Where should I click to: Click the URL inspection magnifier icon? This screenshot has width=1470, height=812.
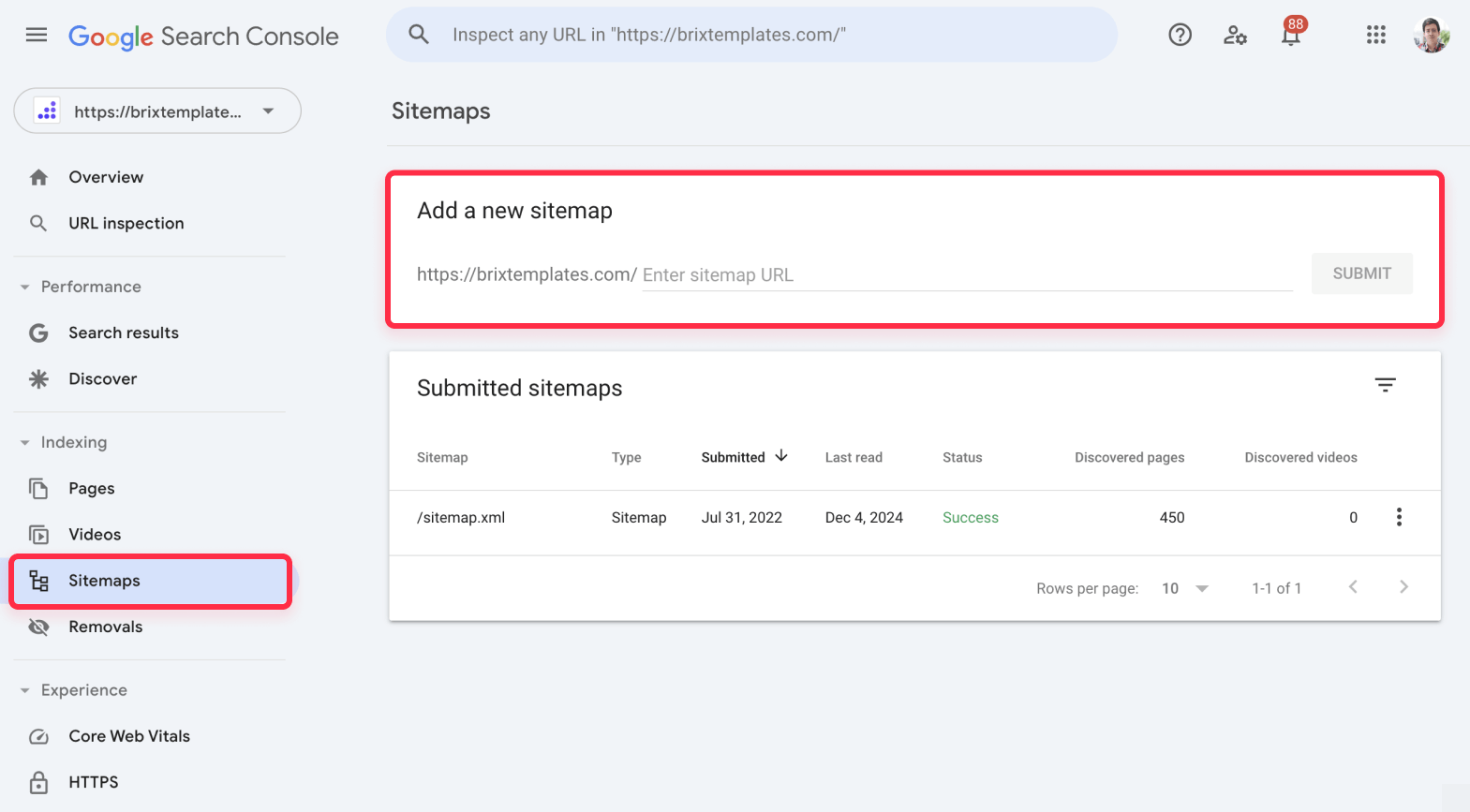[x=38, y=223]
